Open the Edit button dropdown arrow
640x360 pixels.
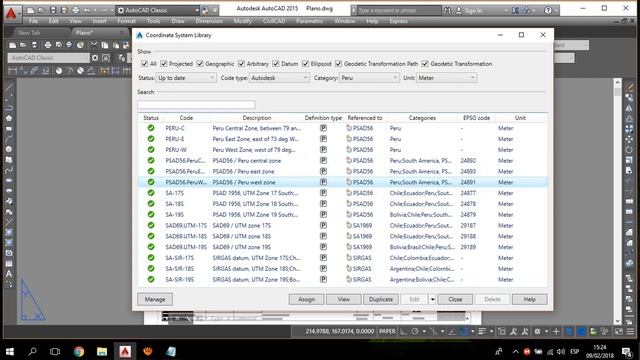click(432, 299)
